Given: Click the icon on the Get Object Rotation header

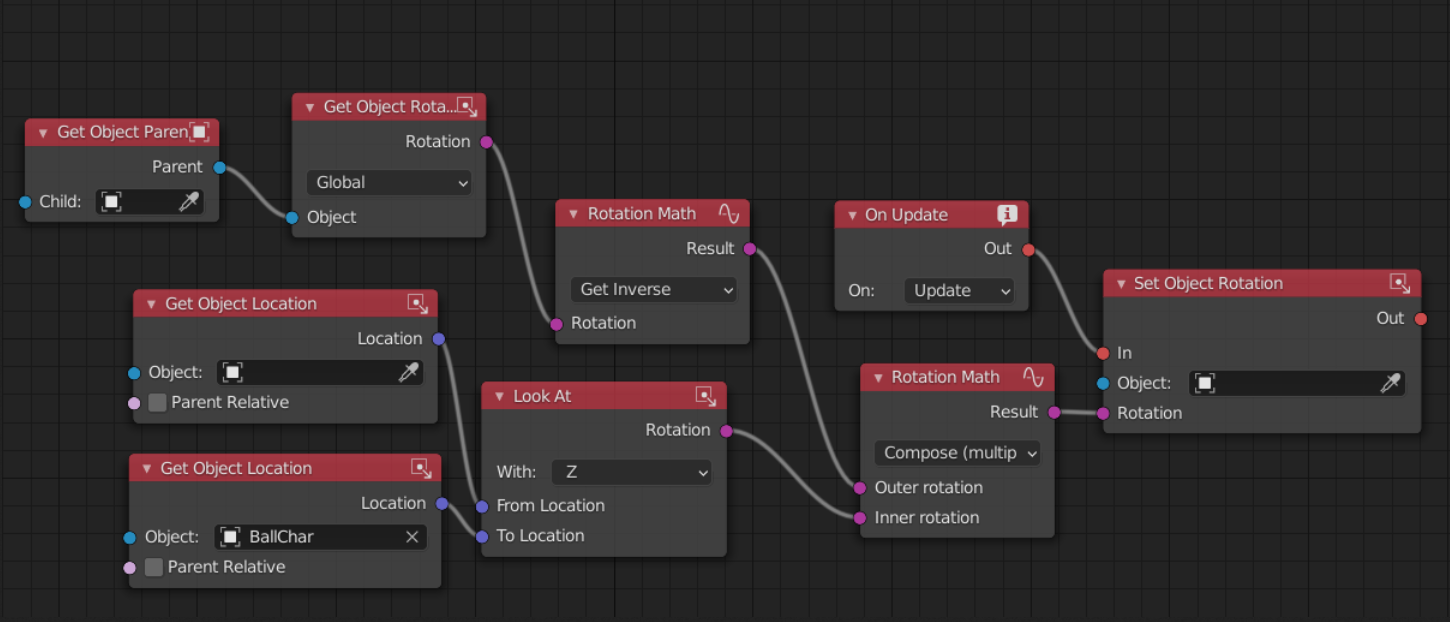Looking at the screenshot, I should pos(467,106).
